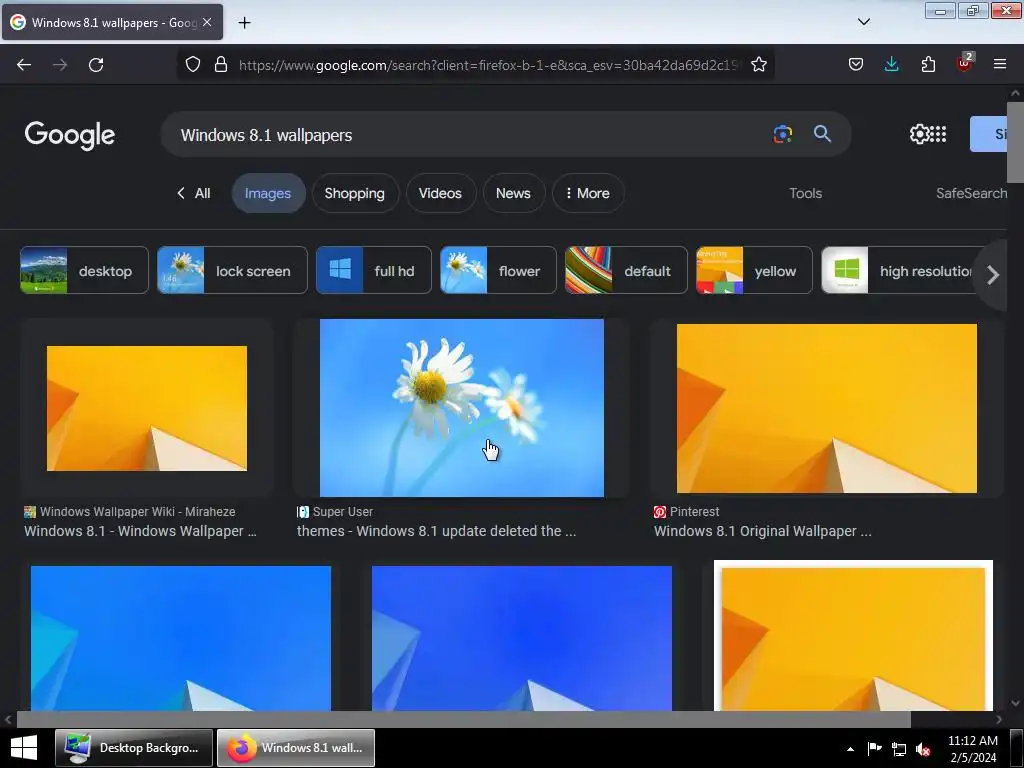Filter results by default chip
Viewport: 1024px width, 768px height.
pos(626,270)
